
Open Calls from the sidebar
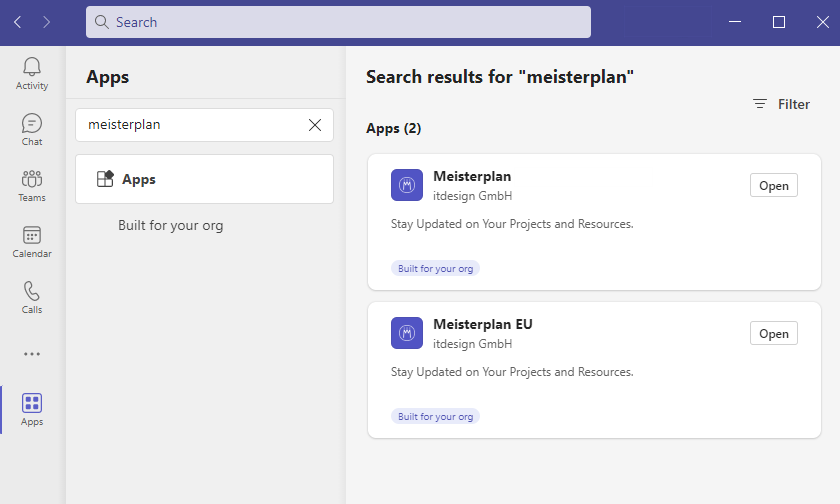point(32,298)
